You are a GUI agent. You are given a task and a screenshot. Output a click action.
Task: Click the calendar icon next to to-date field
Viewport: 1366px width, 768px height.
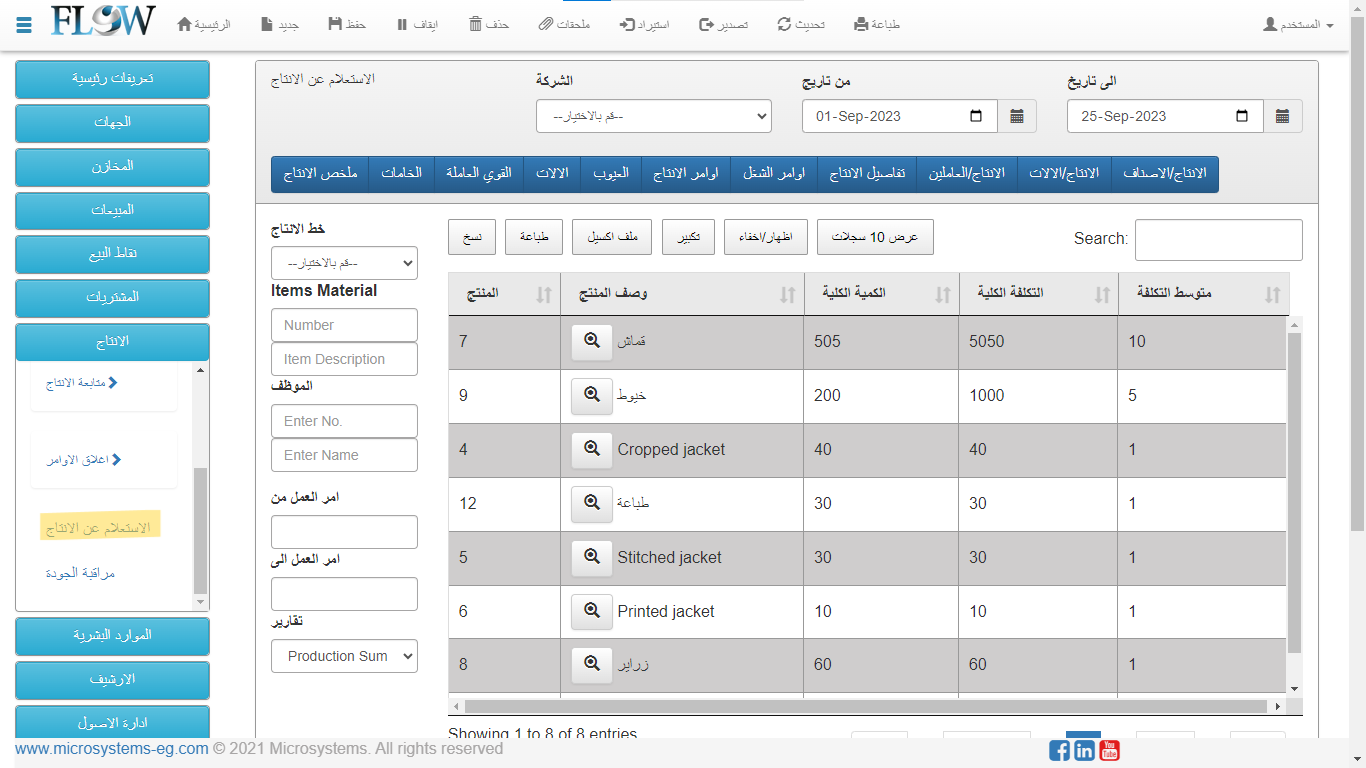[x=1282, y=116]
